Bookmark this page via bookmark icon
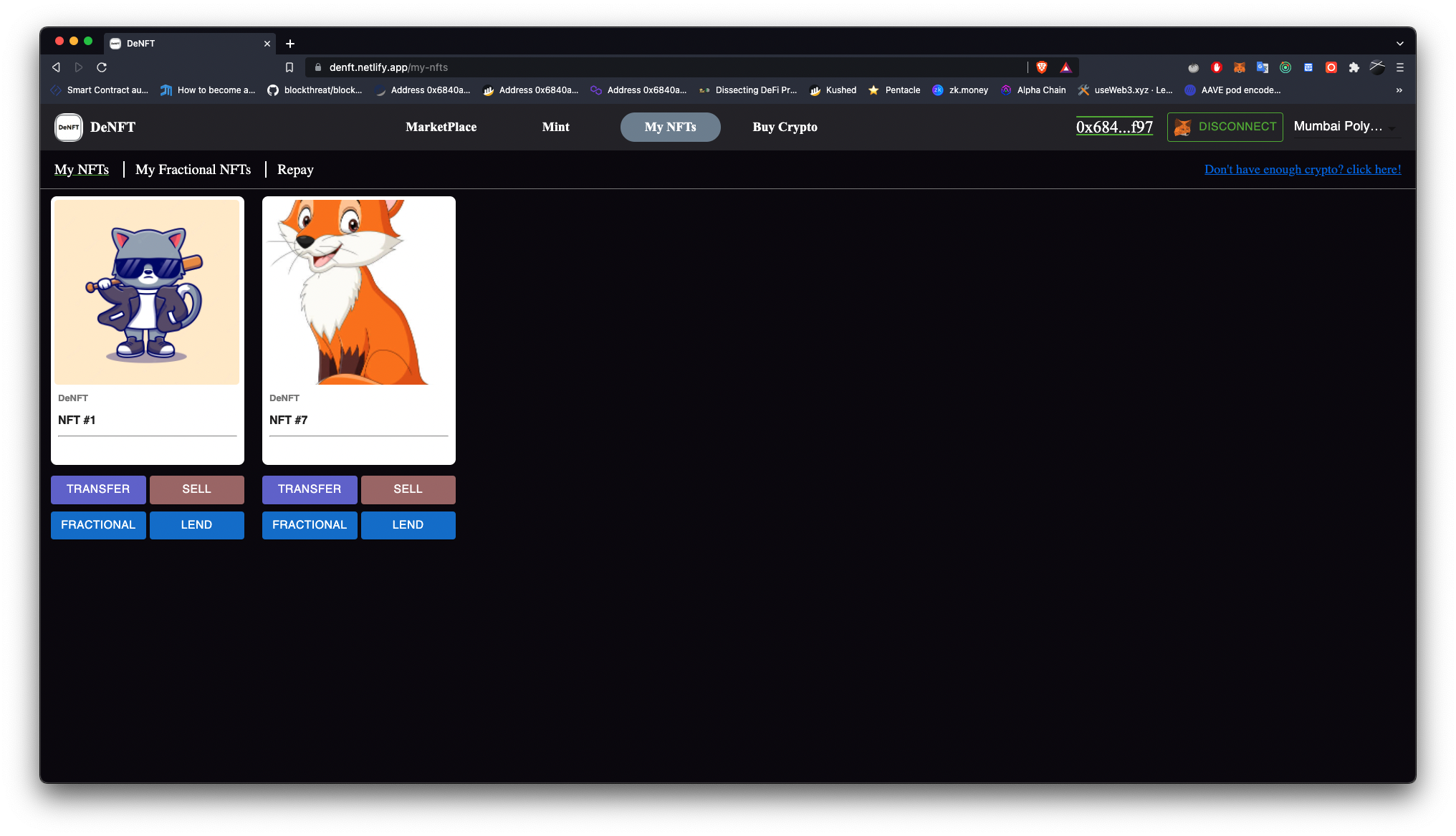This screenshot has width=1456, height=836. click(289, 67)
